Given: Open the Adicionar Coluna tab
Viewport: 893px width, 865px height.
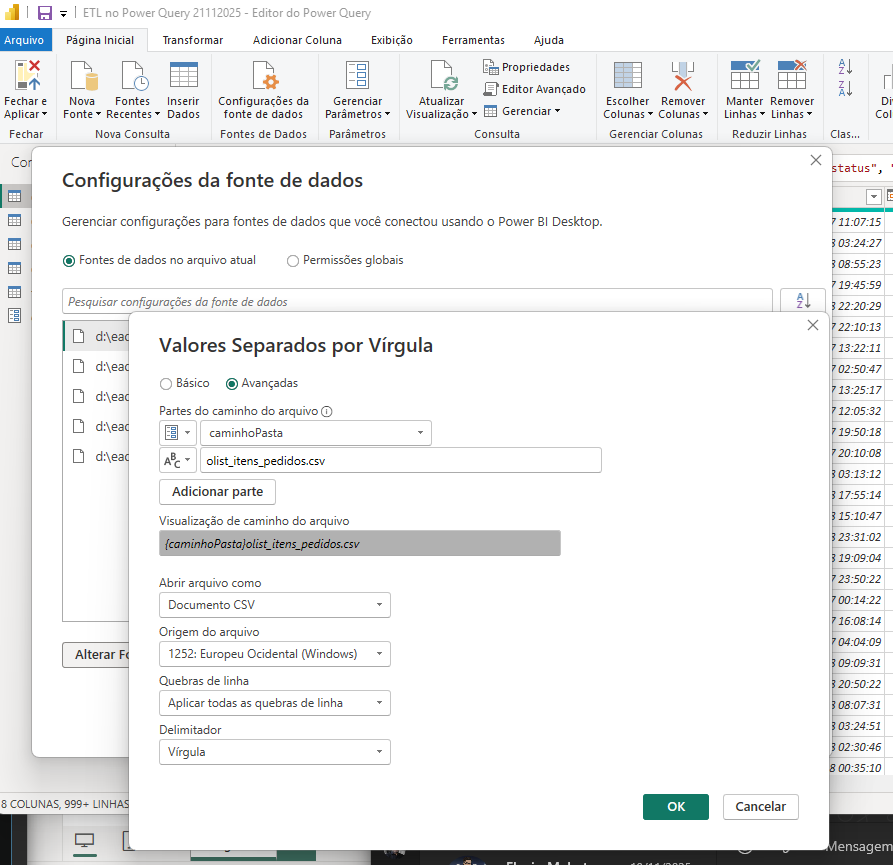Looking at the screenshot, I should click(x=297, y=40).
